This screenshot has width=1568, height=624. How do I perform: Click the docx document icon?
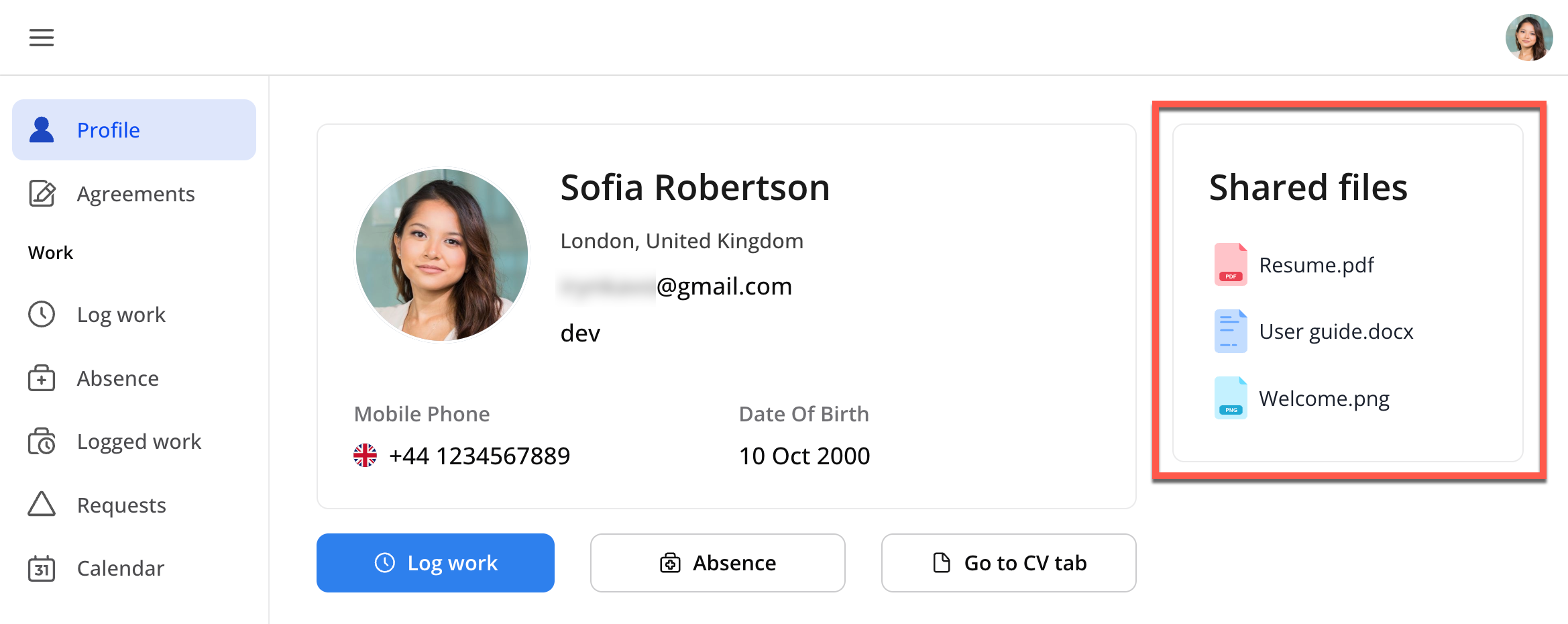(x=1231, y=331)
